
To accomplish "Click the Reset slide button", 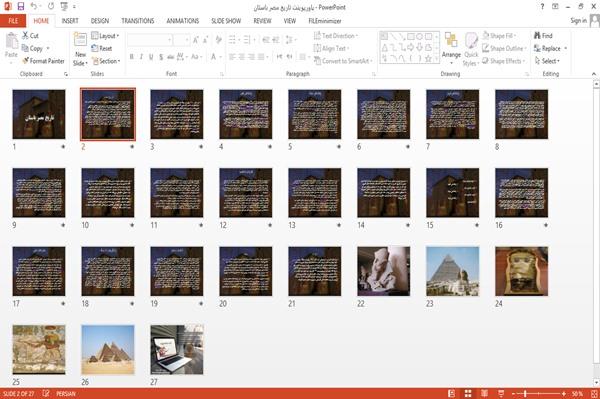I will pyautogui.click(x=102, y=48).
